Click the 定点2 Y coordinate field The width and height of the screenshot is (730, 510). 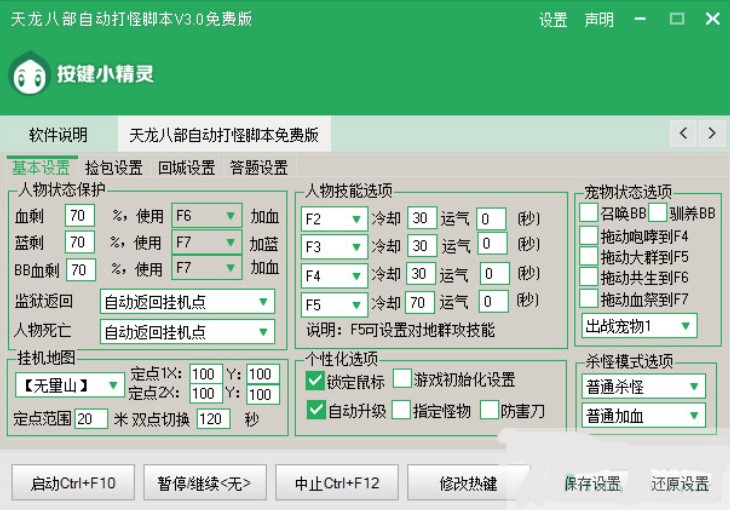pyautogui.click(x=263, y=394)
